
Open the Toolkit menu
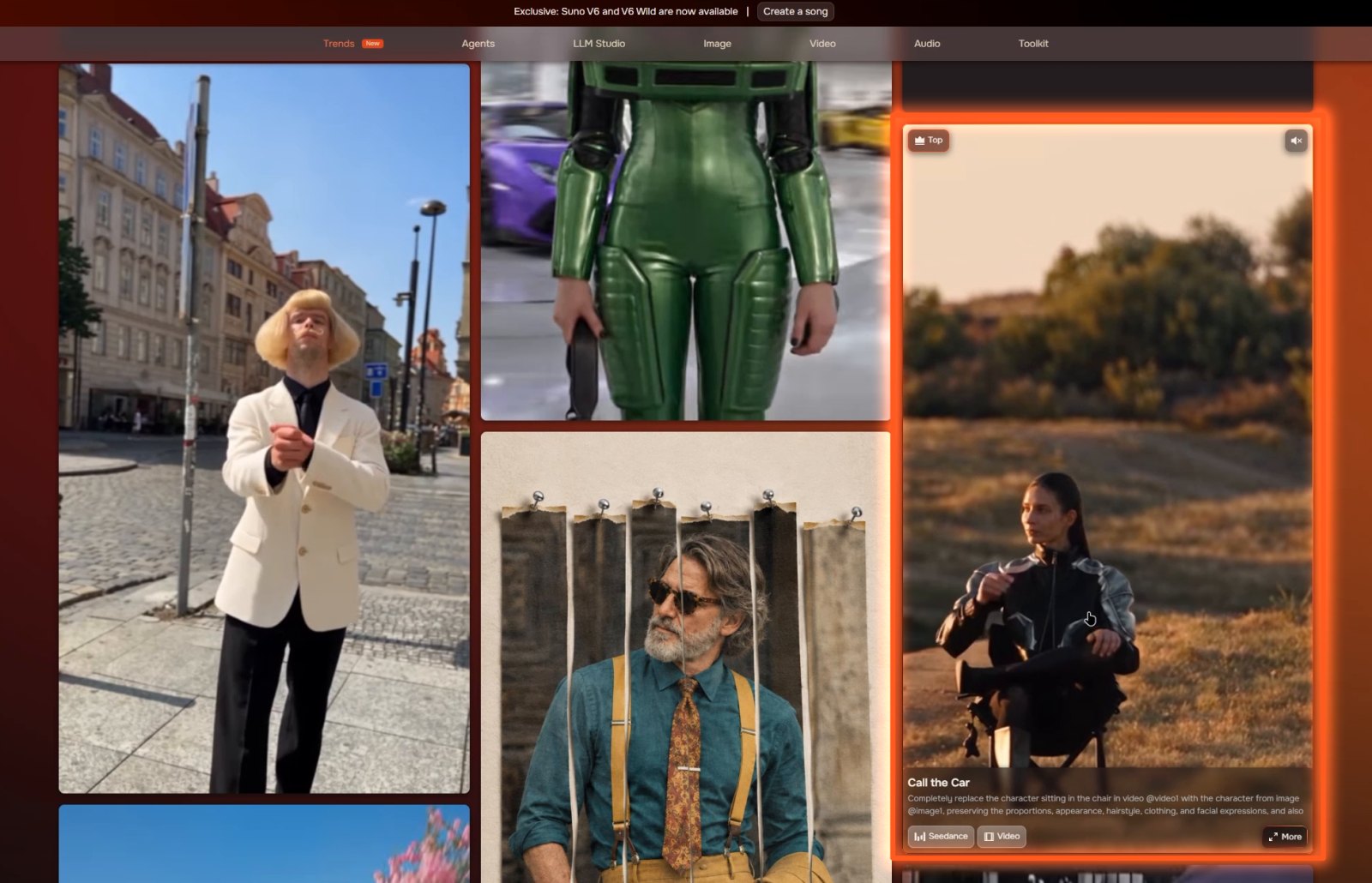tap(1033, 44)
